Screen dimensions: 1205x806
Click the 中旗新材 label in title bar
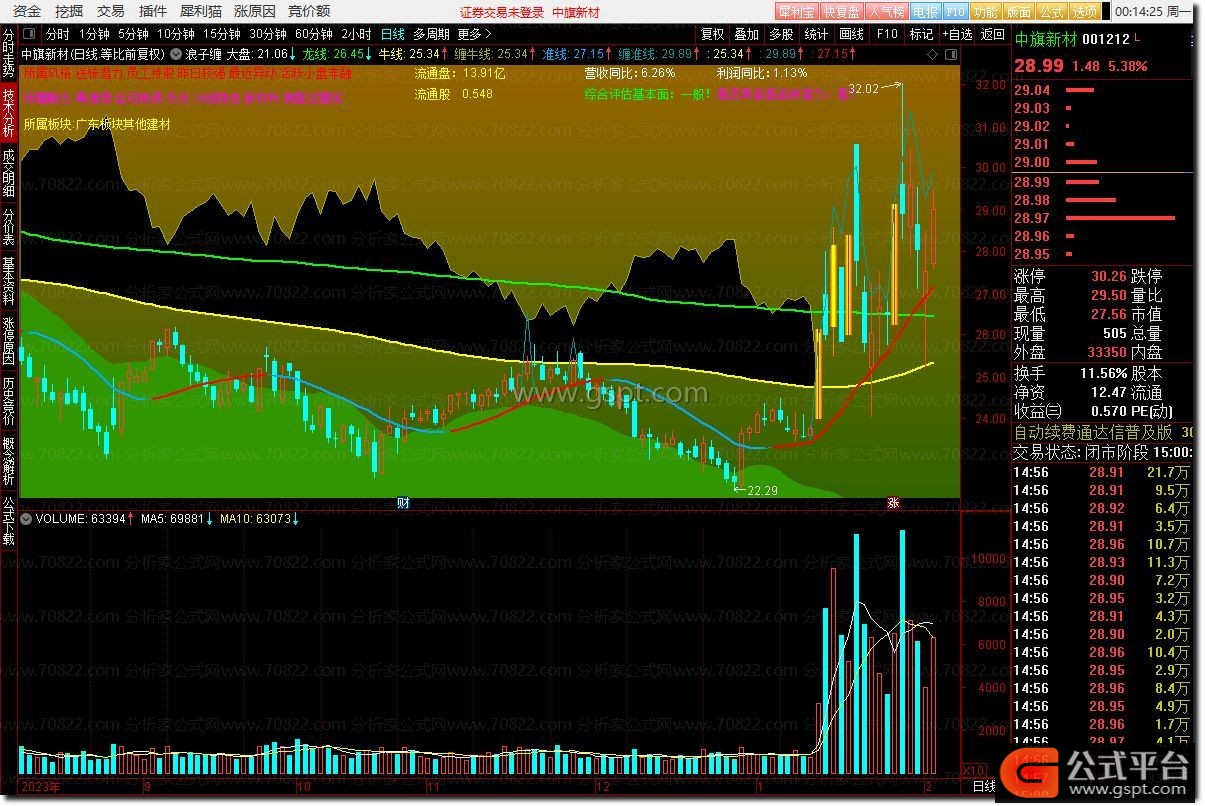pos(576,12)
